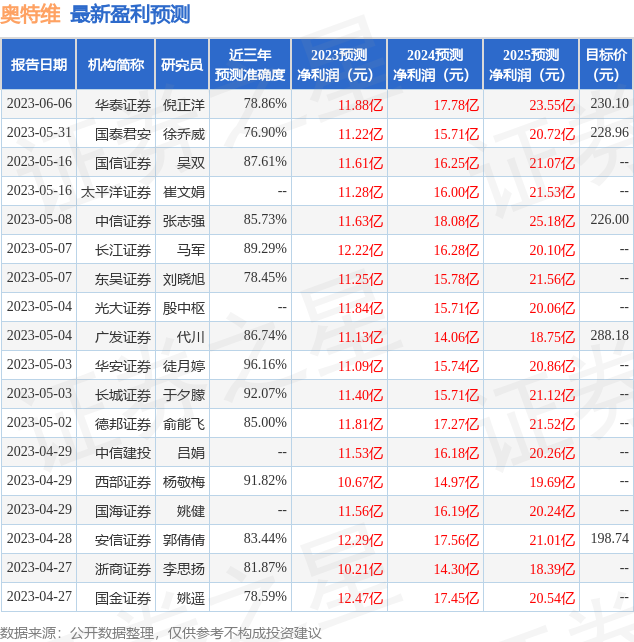634x642 pixels.
Task: Click researcher name 徐乔威
Action: point(184,134)
